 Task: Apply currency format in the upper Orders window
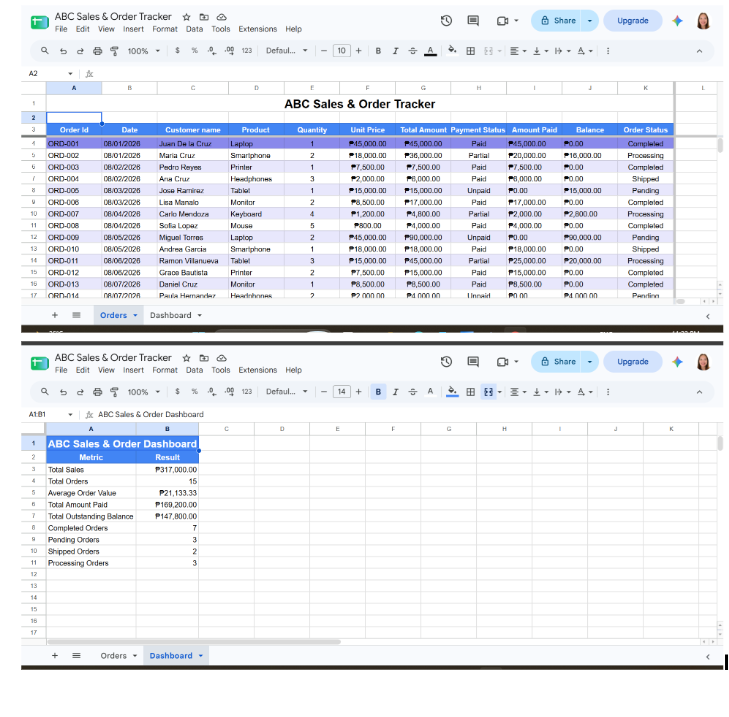click(x=177, y=51)
